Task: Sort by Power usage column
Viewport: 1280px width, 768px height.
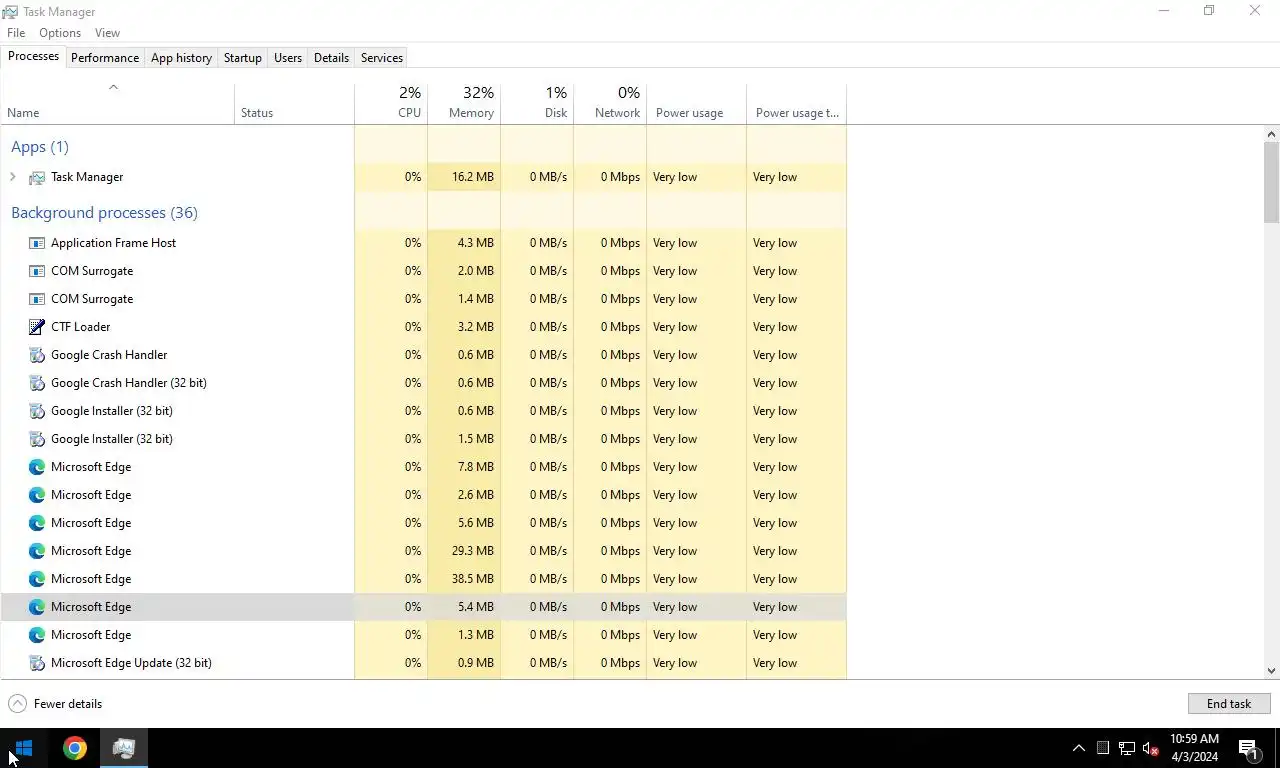Action: [696, 103]
